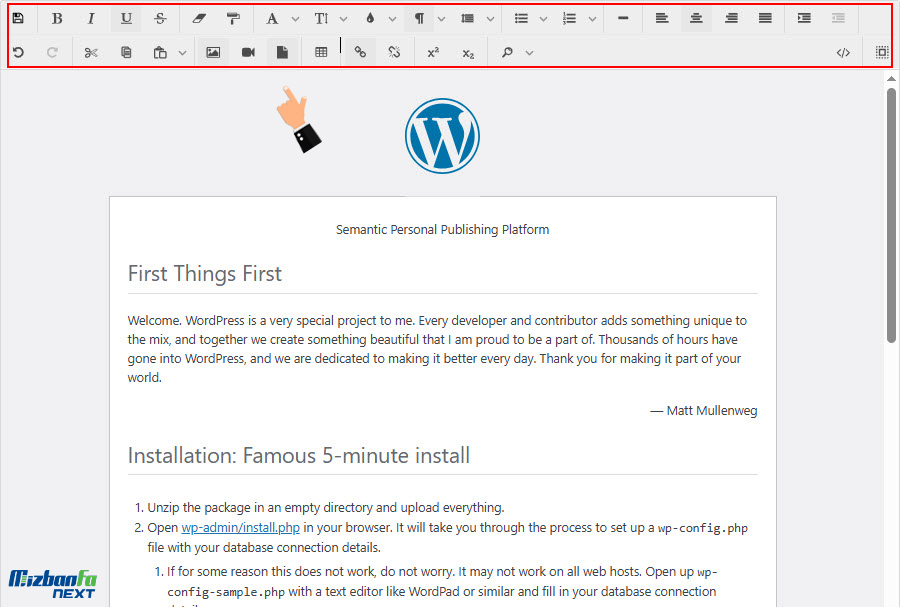This screenshot has height=607, width=900.
Task: Toggle underline formatting
Action: (126, 18)
